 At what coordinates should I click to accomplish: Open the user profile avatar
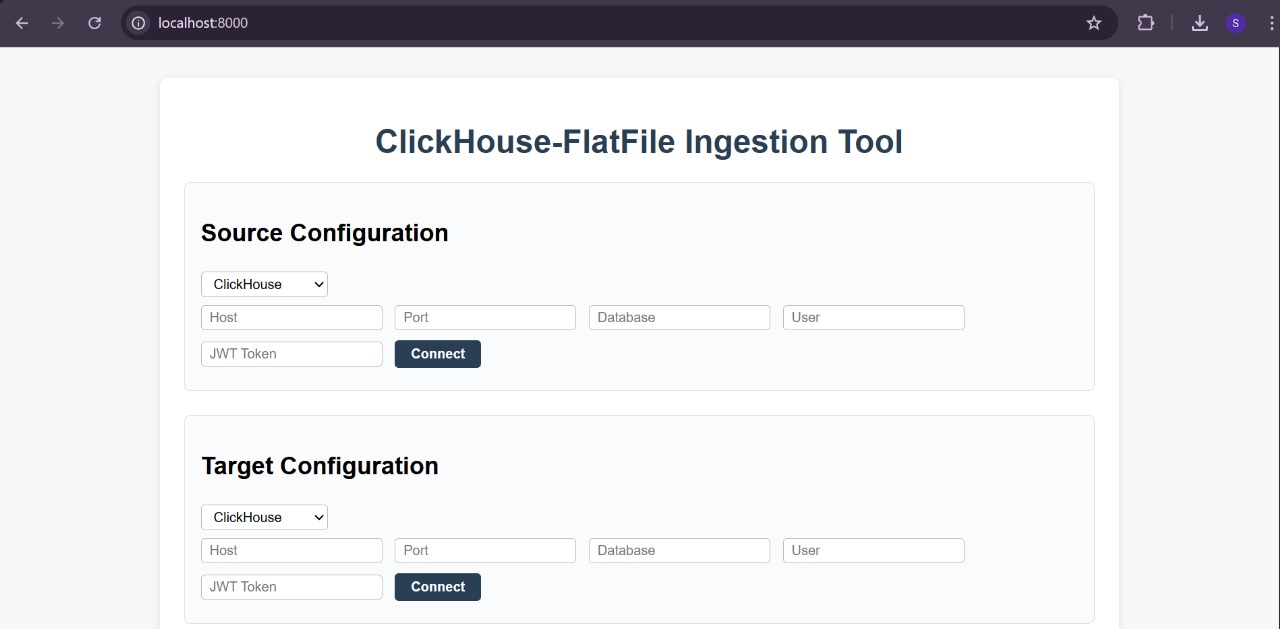point(1236,23)
